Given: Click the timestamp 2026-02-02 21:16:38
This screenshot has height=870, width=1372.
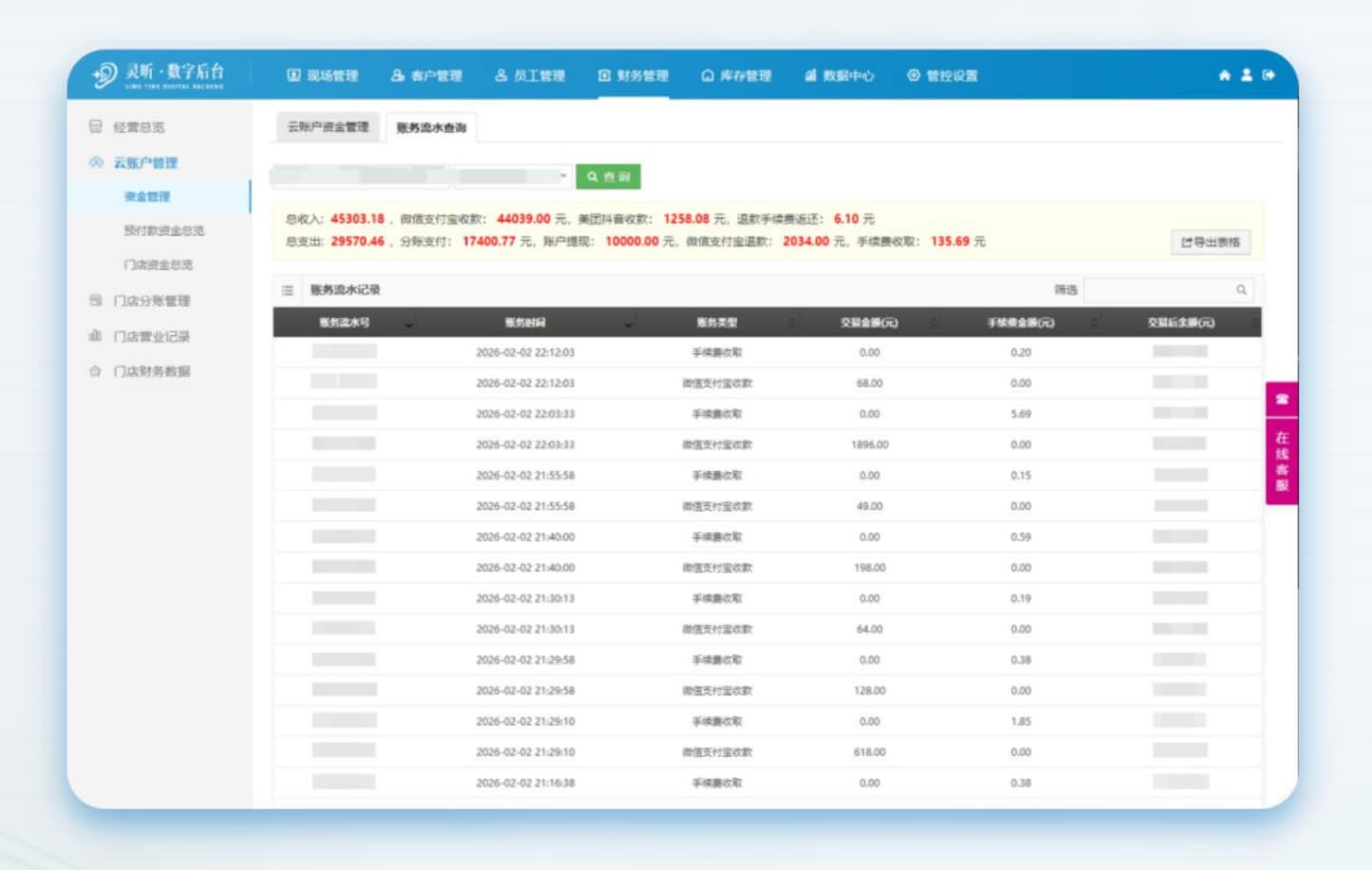Looking at the screenshot, I should (x=525, y=784).
